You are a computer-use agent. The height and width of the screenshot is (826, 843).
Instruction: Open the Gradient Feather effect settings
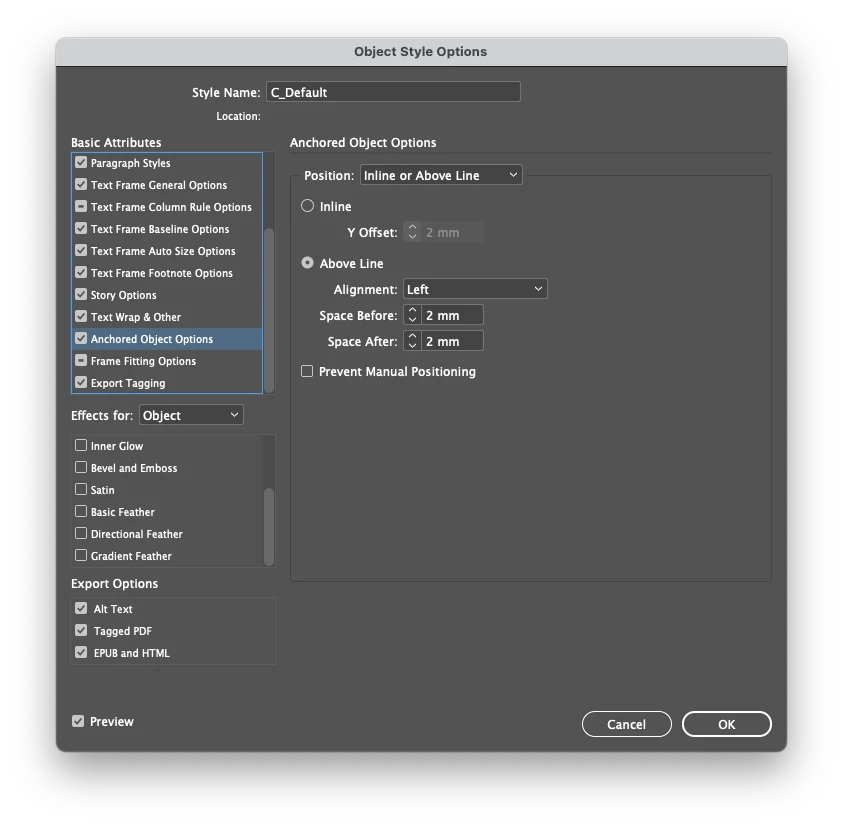tap(131, 557)
